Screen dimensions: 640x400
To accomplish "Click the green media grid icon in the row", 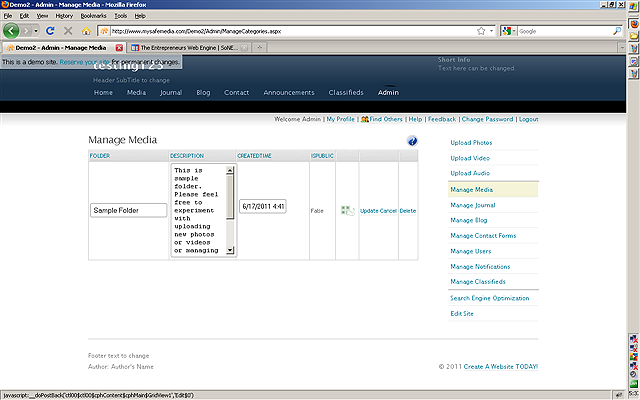I will (347, 211).
